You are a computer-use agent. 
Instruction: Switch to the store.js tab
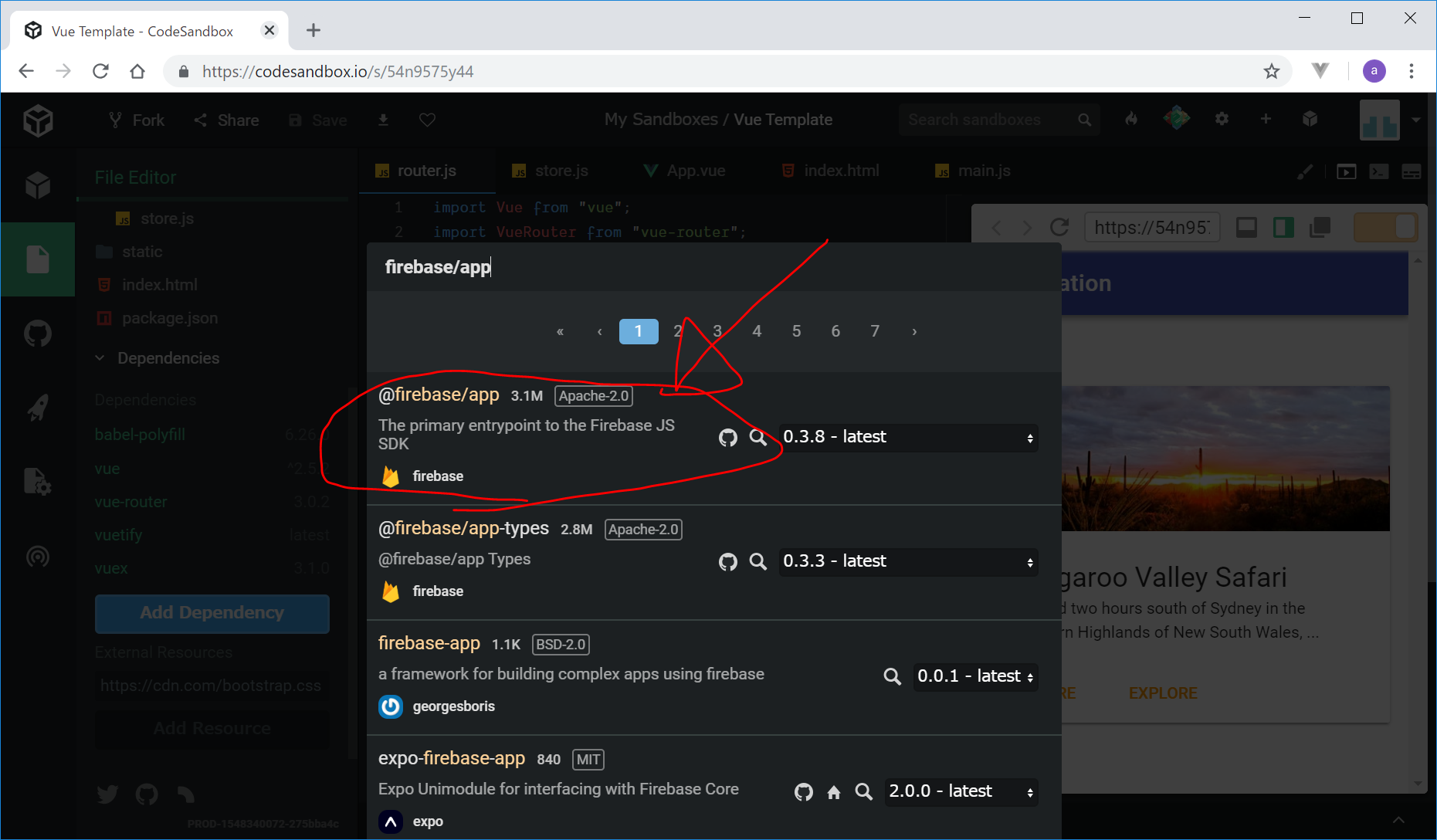click(551, 171)
